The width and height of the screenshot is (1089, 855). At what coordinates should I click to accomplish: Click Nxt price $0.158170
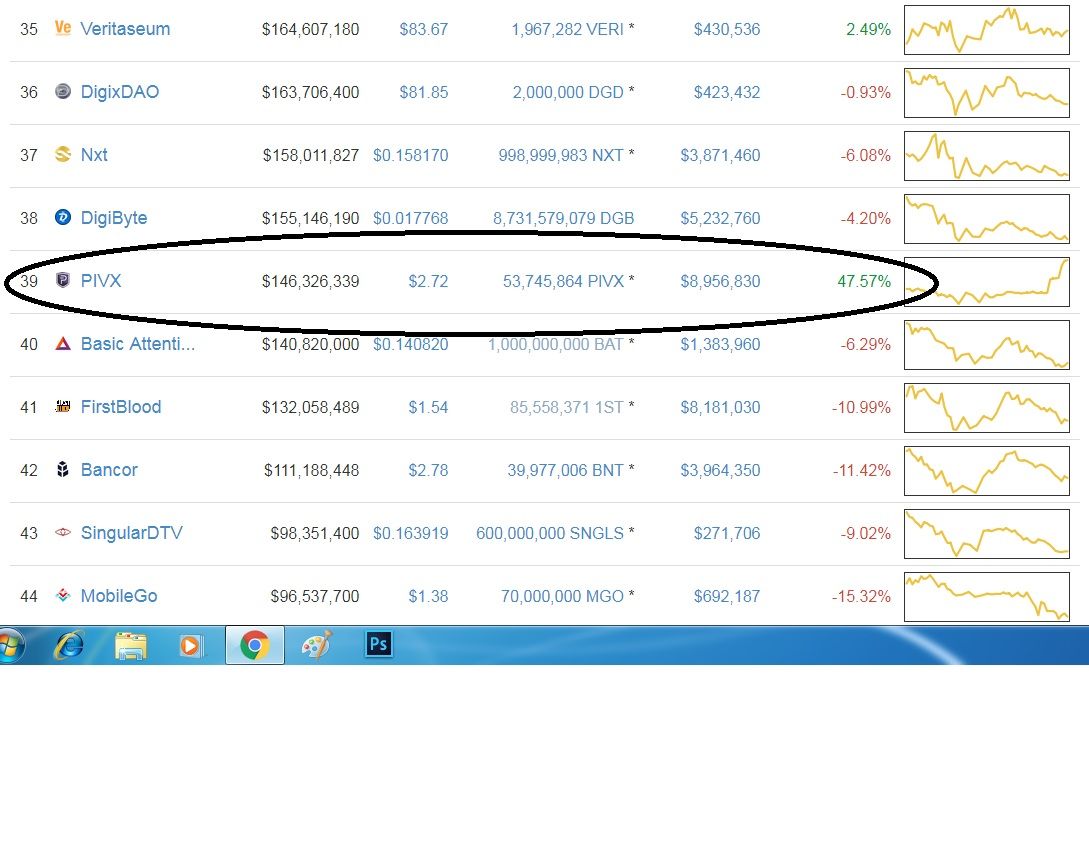[x=410, y=155]
